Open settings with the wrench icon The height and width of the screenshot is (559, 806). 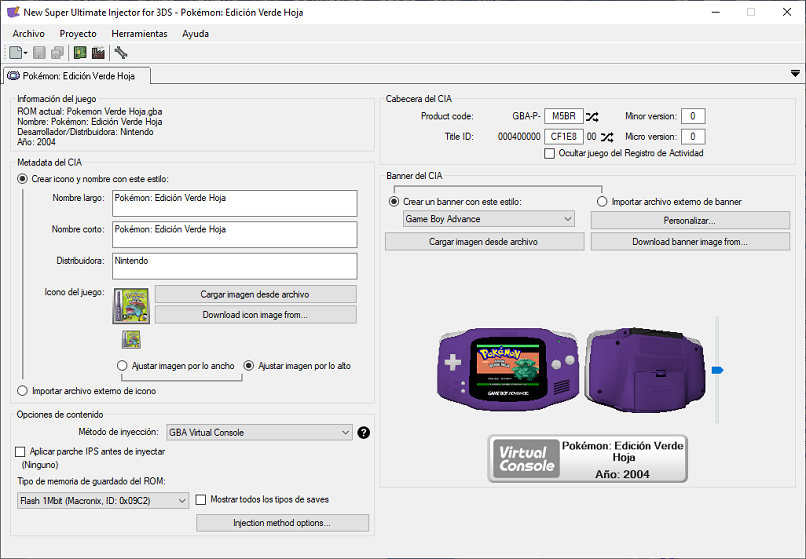121,53
